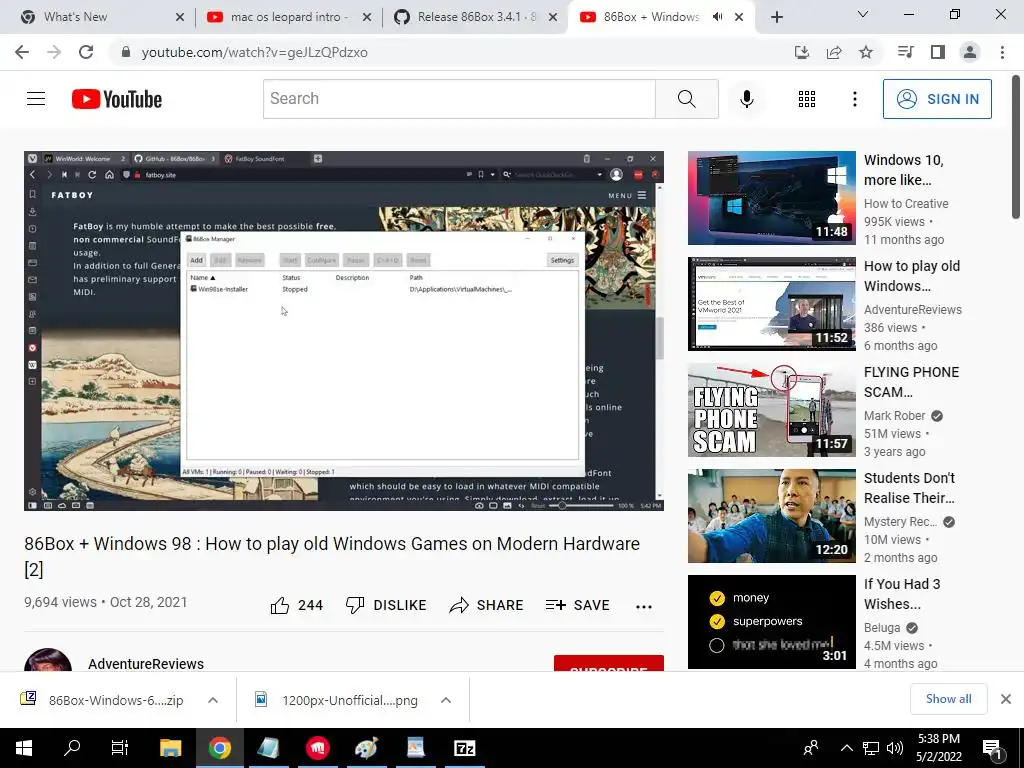Go to YouTube home via logo
The width and height of the screenshot is (1024, 768).
click(x=117, y=99)
